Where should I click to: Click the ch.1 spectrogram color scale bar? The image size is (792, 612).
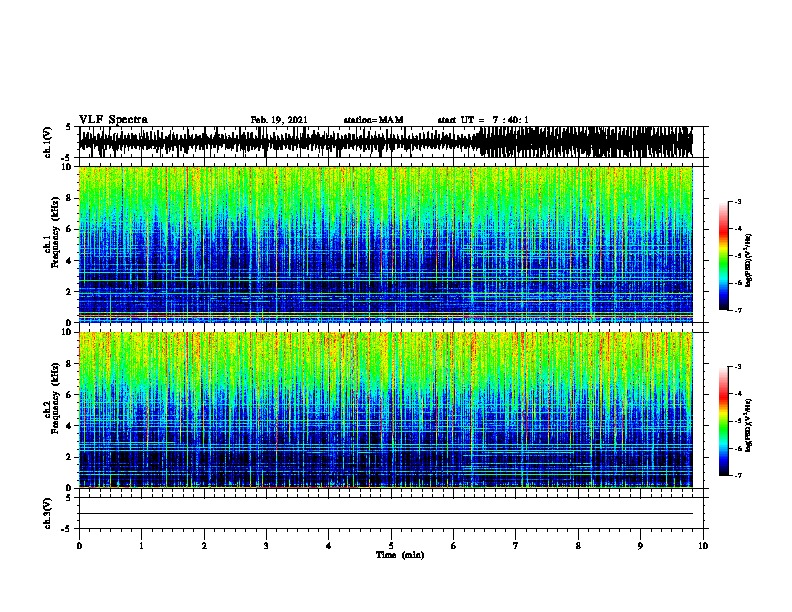pyautogui.click(x=723, y=256)
